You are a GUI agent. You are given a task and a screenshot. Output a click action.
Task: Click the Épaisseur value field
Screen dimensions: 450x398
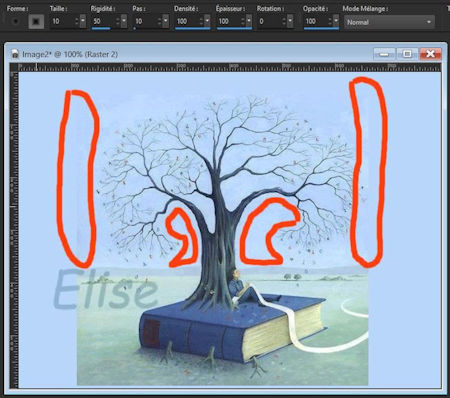[229, 21]
